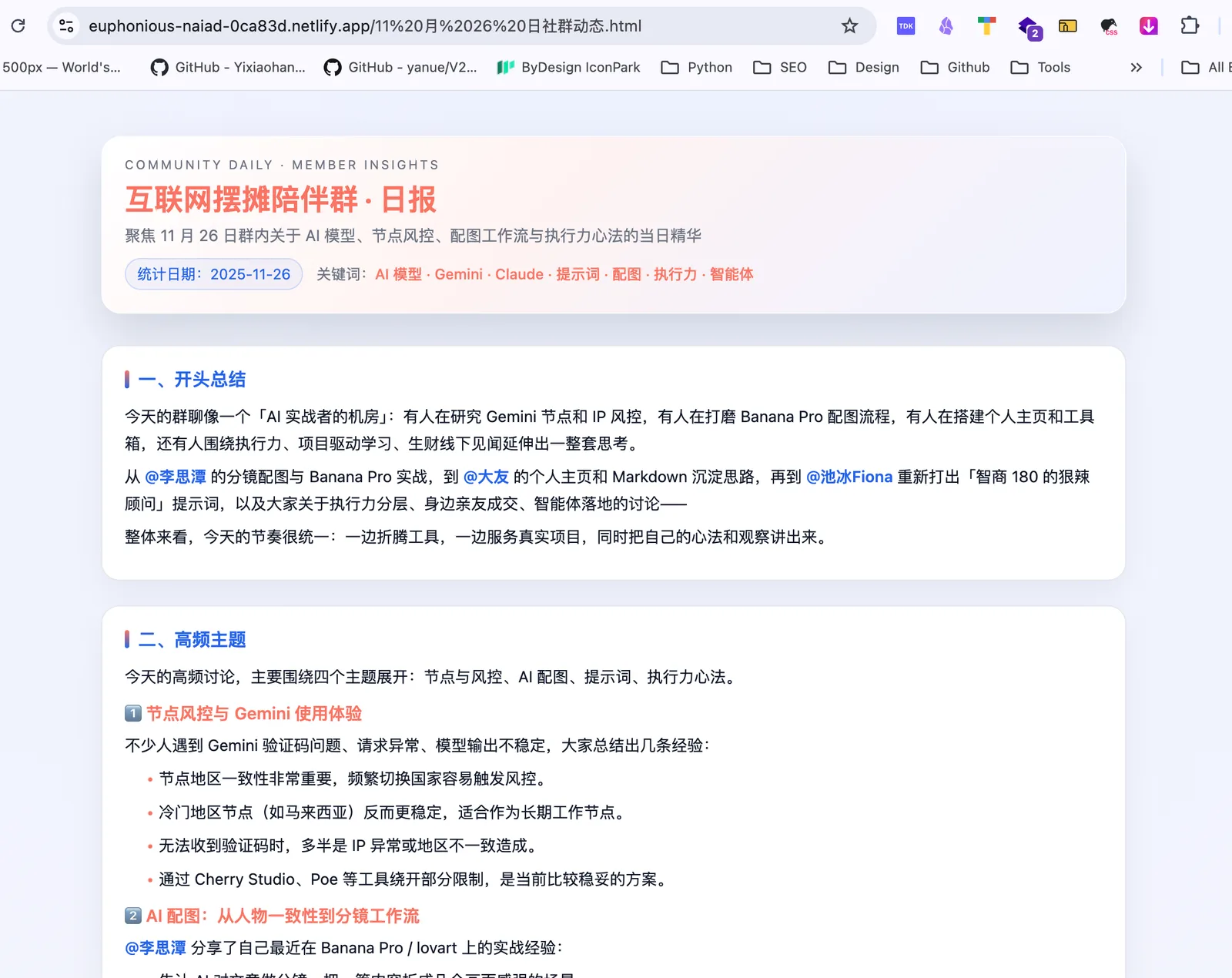Open the colorful T extension icon

pyautogui.click(x=986, y=26)
